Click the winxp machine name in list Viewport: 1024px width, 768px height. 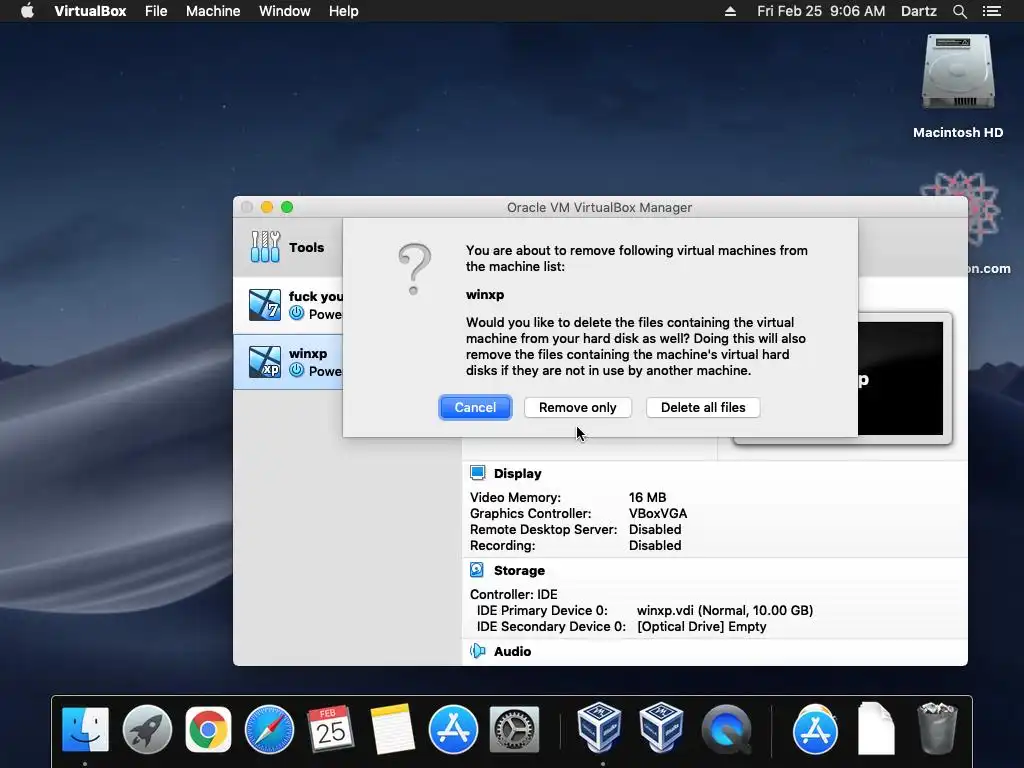(308, 353)
